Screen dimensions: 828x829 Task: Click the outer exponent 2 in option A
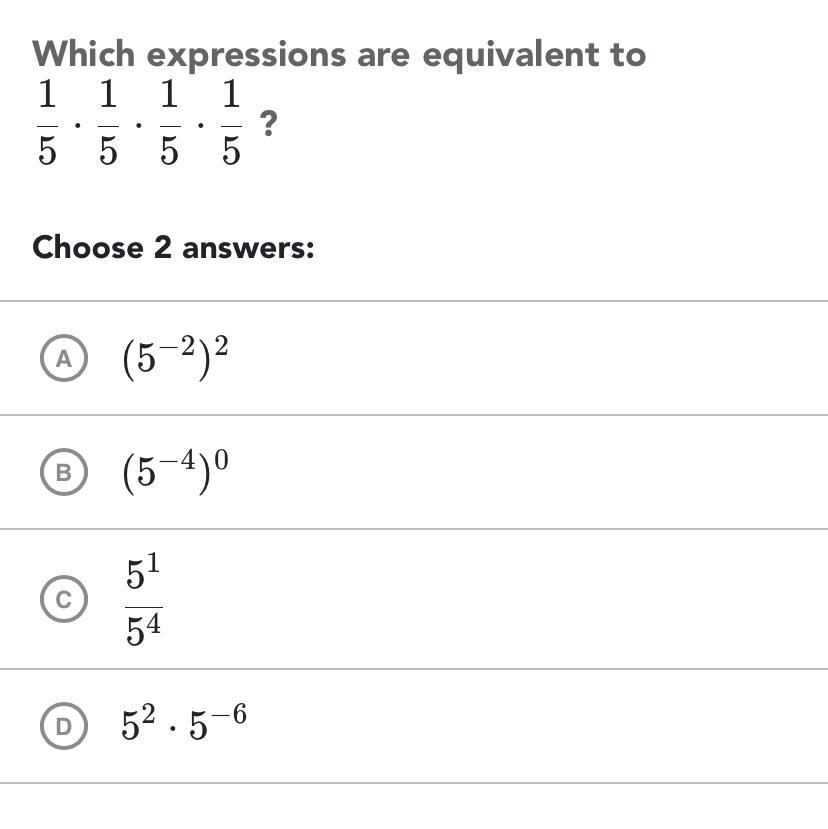point(222,346)
